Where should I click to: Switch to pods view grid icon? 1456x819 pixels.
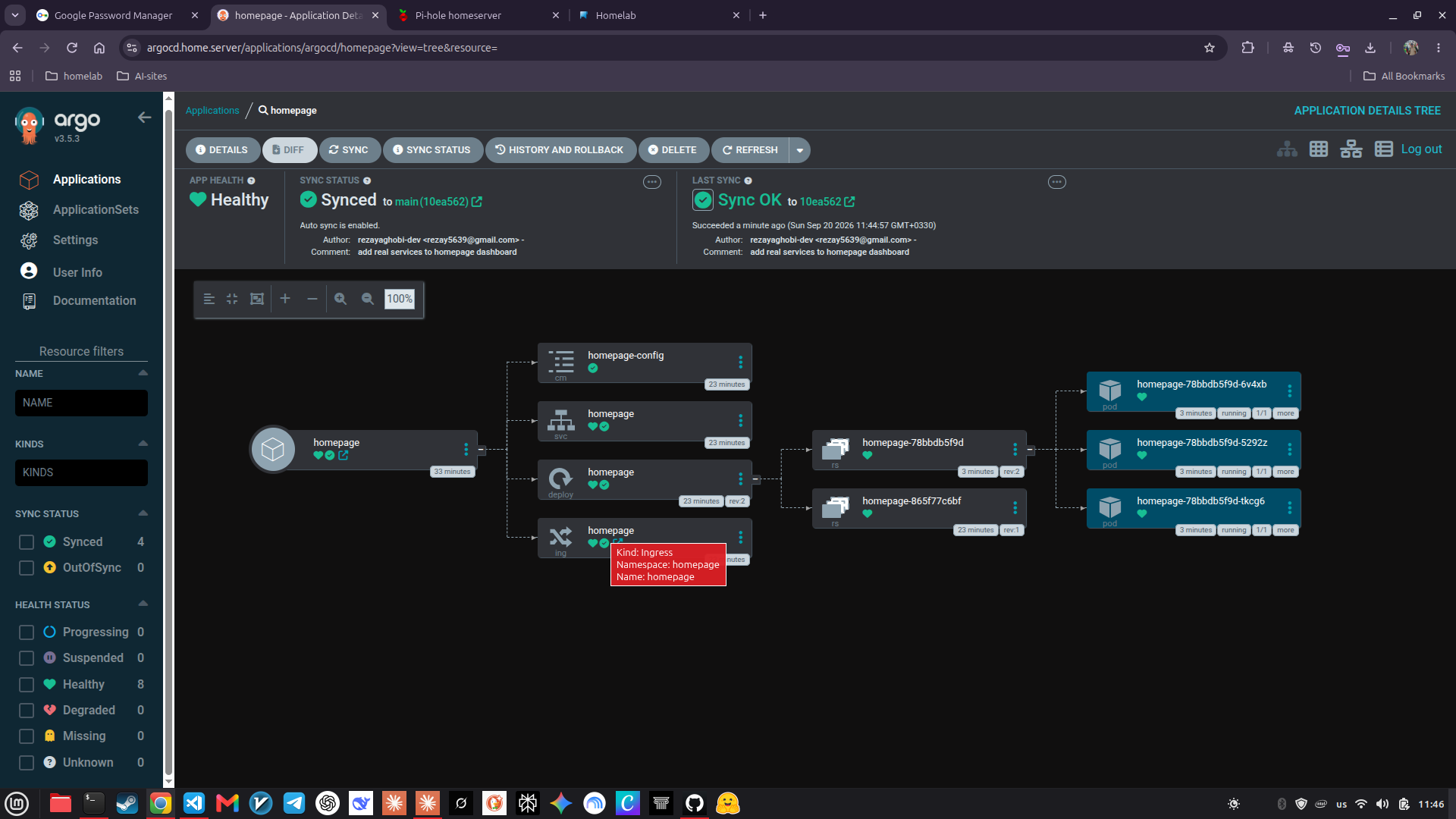[1319, 149]
